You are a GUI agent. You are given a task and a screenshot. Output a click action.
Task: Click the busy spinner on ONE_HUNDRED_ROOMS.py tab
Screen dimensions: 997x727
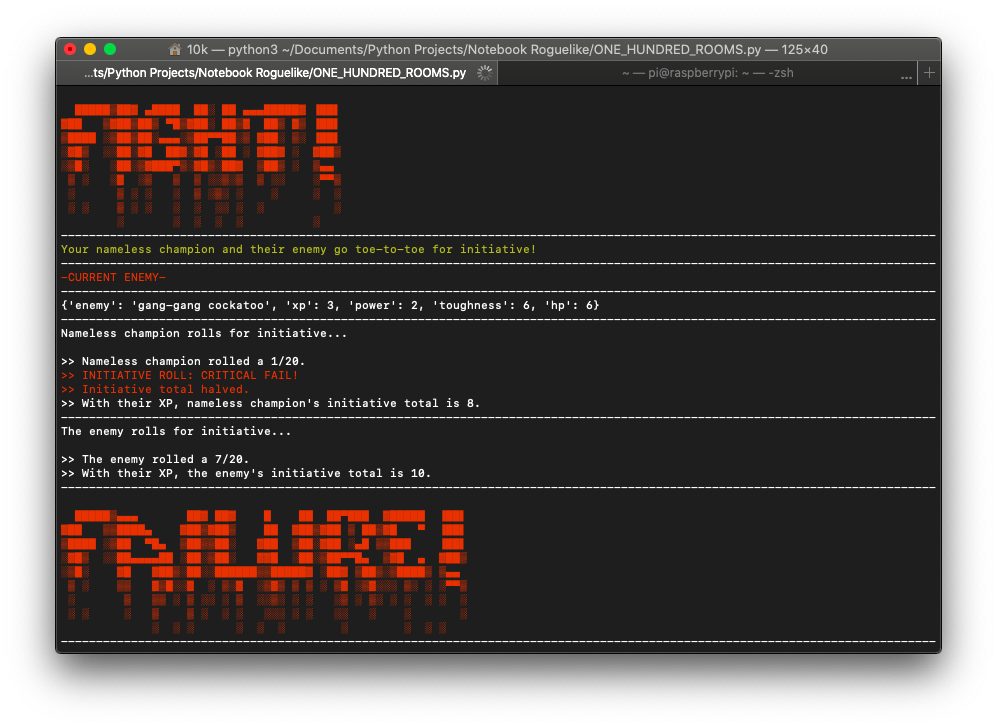(485, 73)
